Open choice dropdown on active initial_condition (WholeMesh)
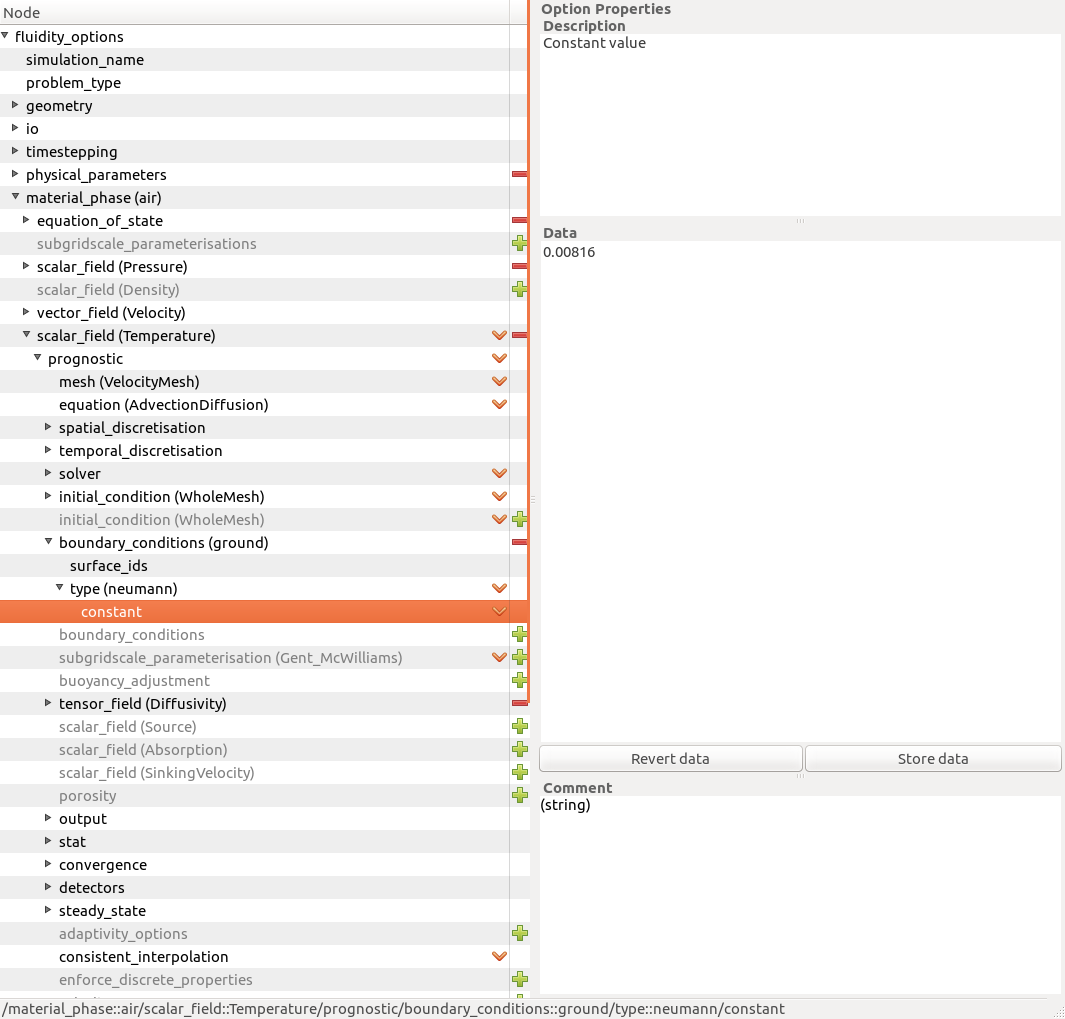The image size is (1065, 1019). point(499,497)
